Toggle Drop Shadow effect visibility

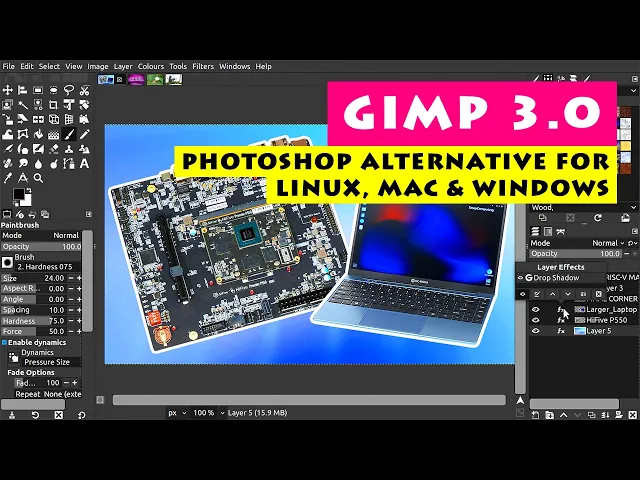[x=520, y=278]
